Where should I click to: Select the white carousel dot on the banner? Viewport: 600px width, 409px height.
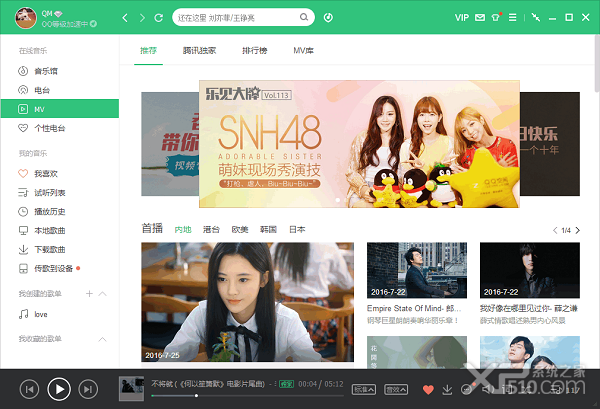pos(338,200)
